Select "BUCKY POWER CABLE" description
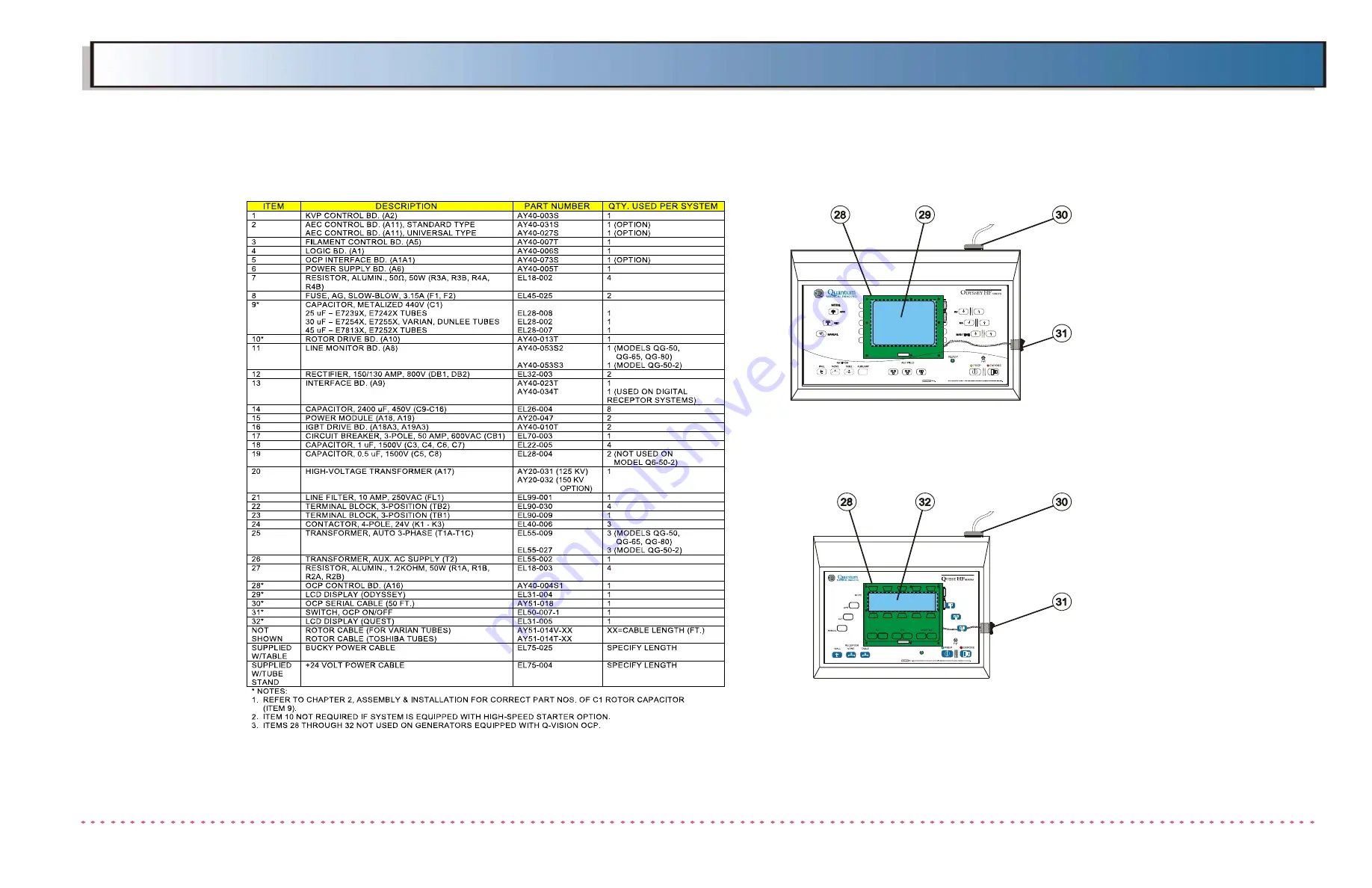1372x888 pixels. click(x=350, y=648)
